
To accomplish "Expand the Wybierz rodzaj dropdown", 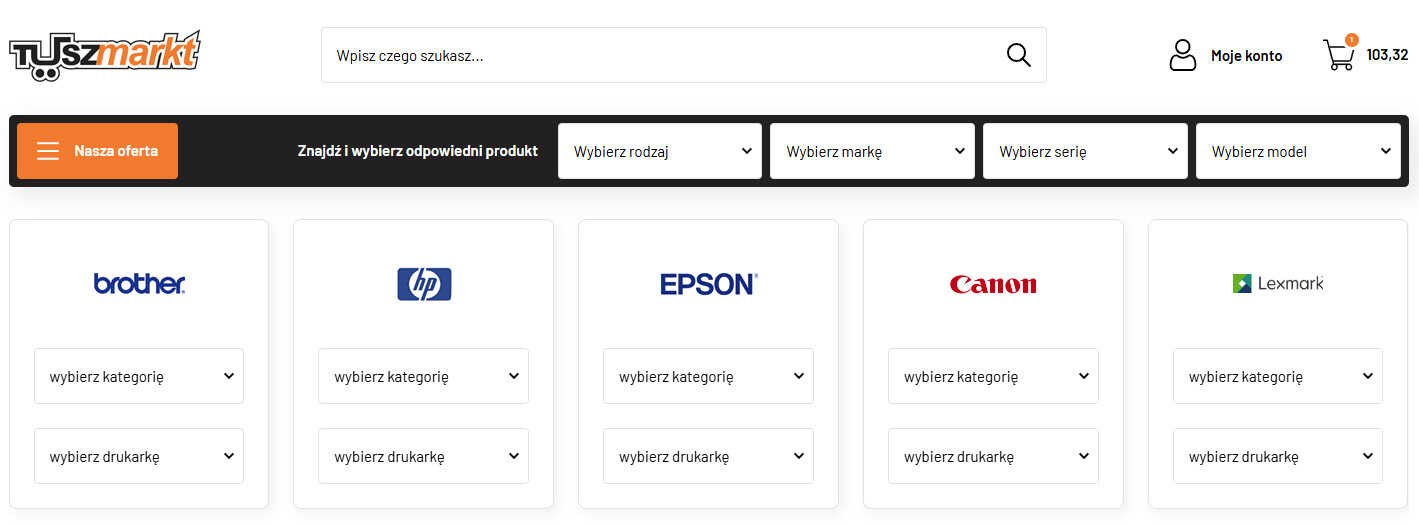I will click(x=660, y=151).
